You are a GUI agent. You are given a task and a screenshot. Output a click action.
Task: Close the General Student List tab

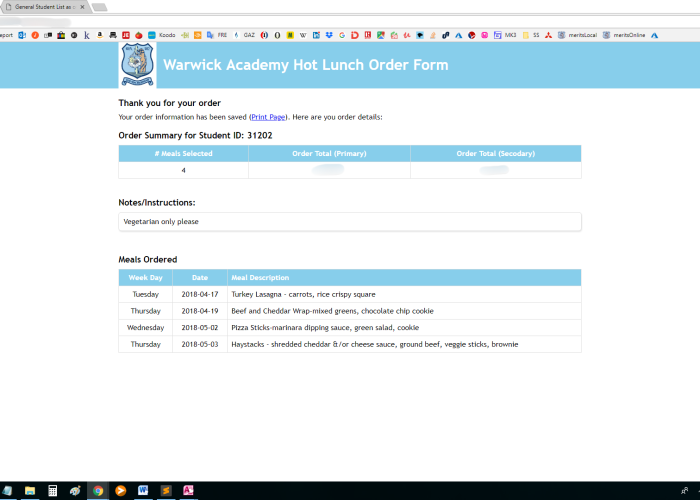[x=82, y=7]
